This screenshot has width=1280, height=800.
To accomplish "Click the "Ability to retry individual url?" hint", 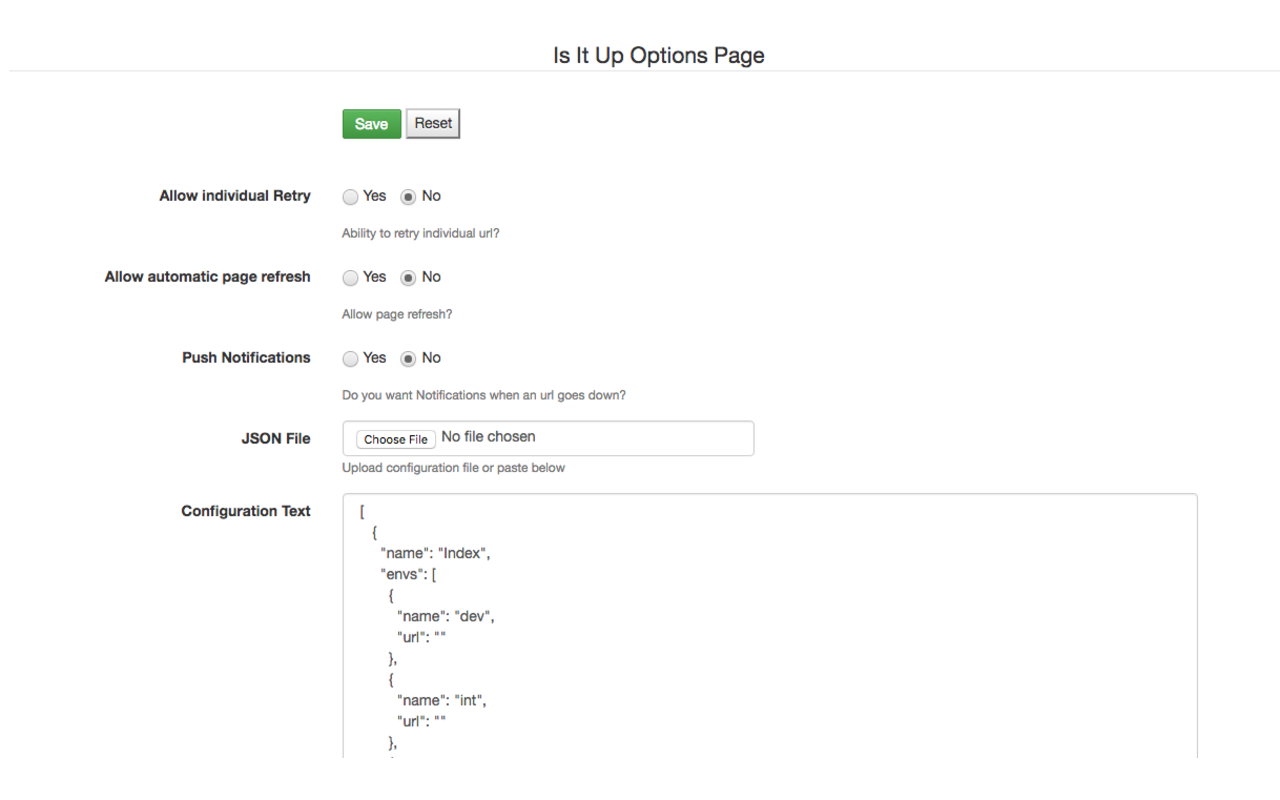I will 420,234.
